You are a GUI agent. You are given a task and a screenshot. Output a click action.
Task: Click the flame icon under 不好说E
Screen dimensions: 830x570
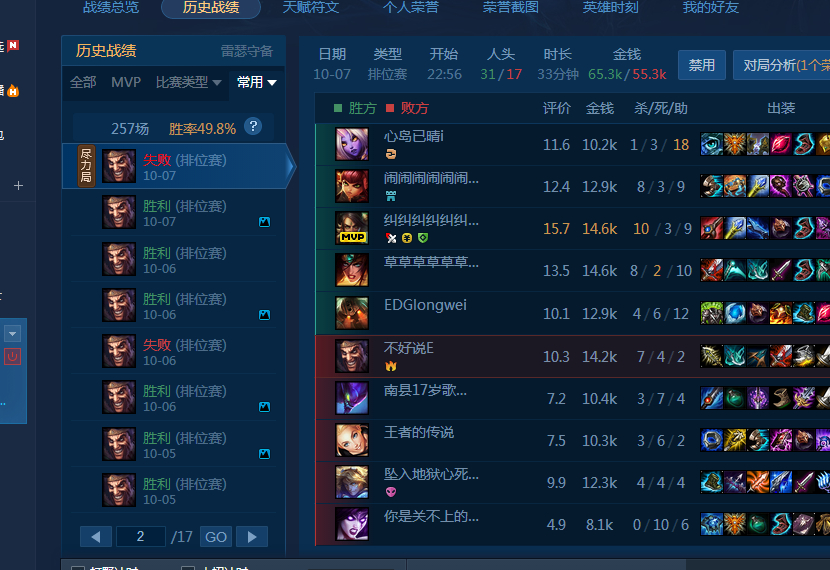click(x=391, y=366)
